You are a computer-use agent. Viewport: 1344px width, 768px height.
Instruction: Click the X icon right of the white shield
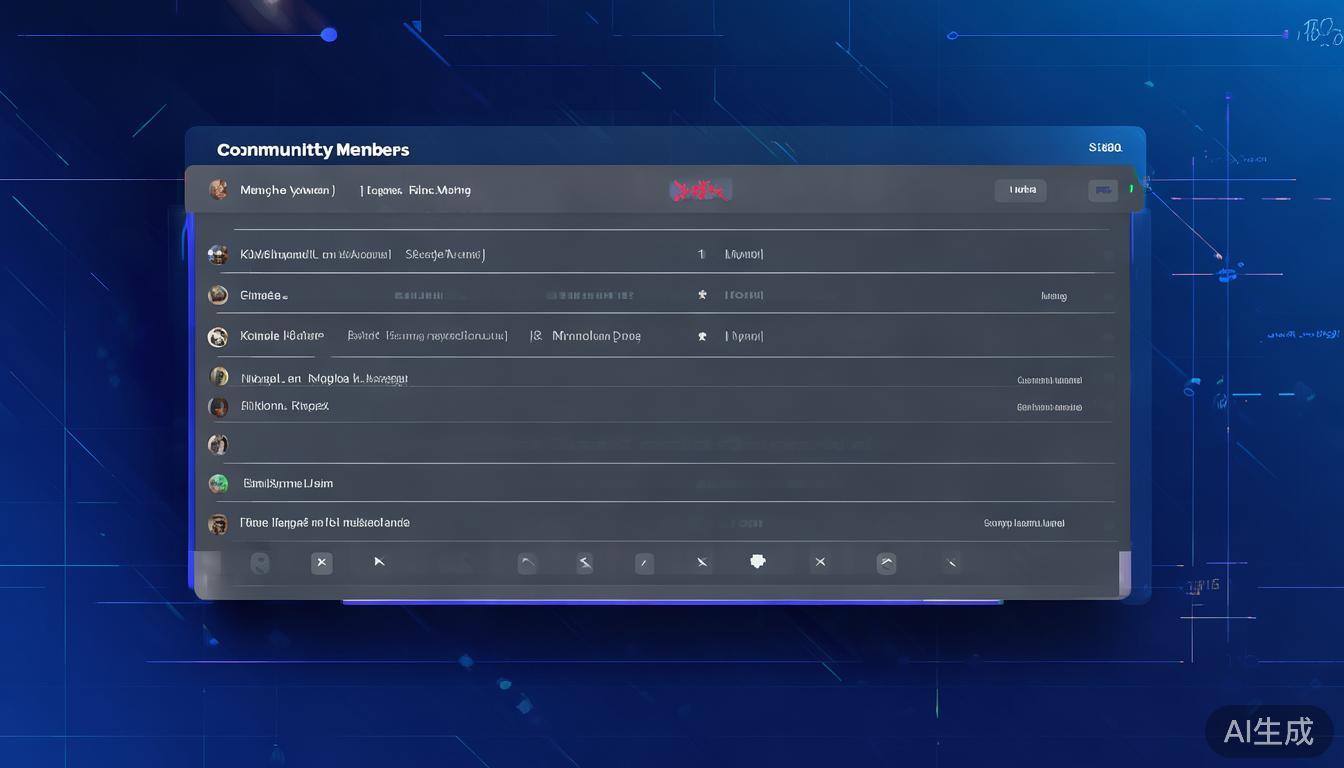coord(820,563)
